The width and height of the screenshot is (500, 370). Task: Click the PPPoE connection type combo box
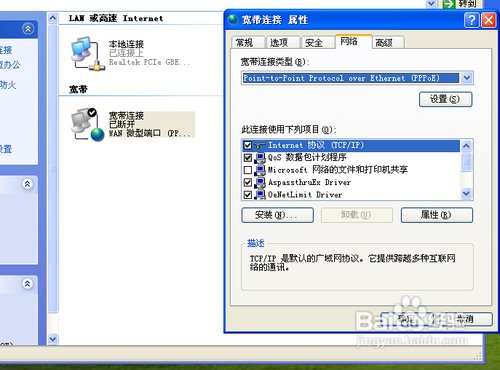pos(357,78)
